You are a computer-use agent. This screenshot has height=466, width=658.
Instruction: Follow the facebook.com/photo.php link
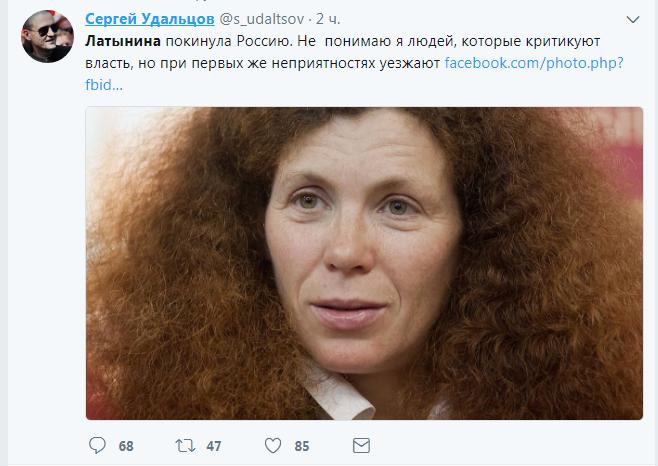tap(534, 63)
